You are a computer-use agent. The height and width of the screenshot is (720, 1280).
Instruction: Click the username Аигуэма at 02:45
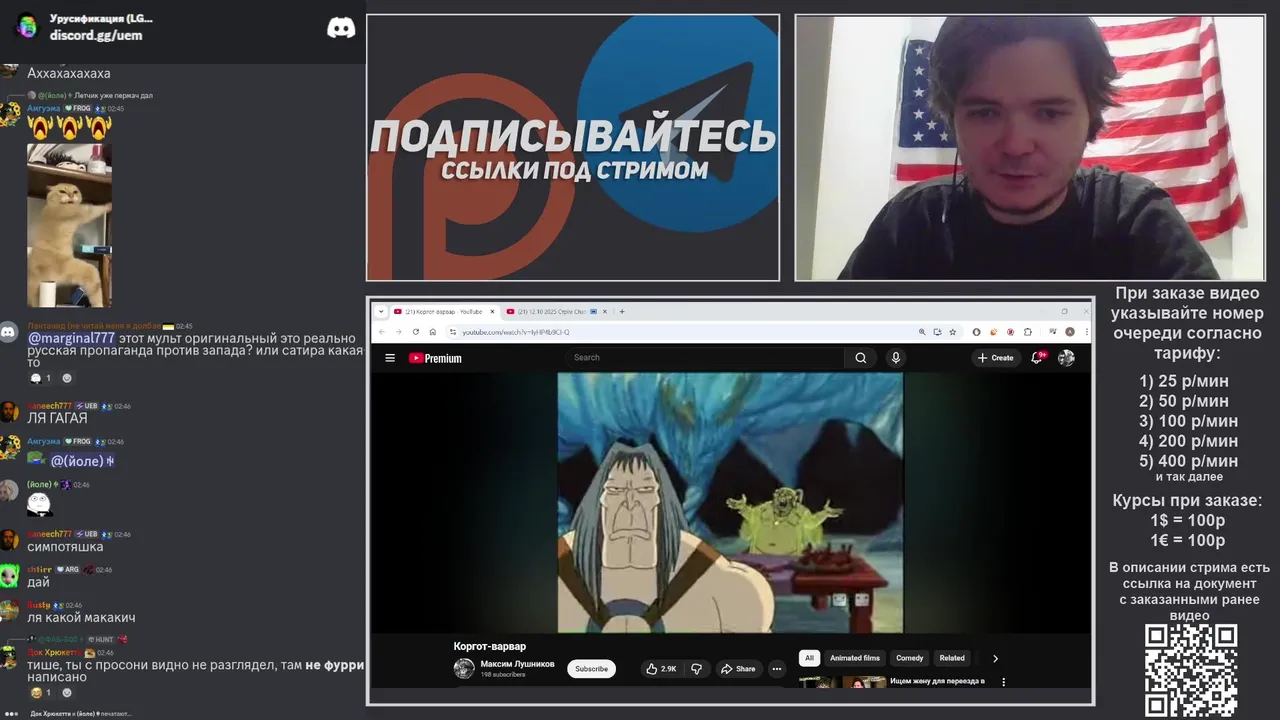pos(44,108)
